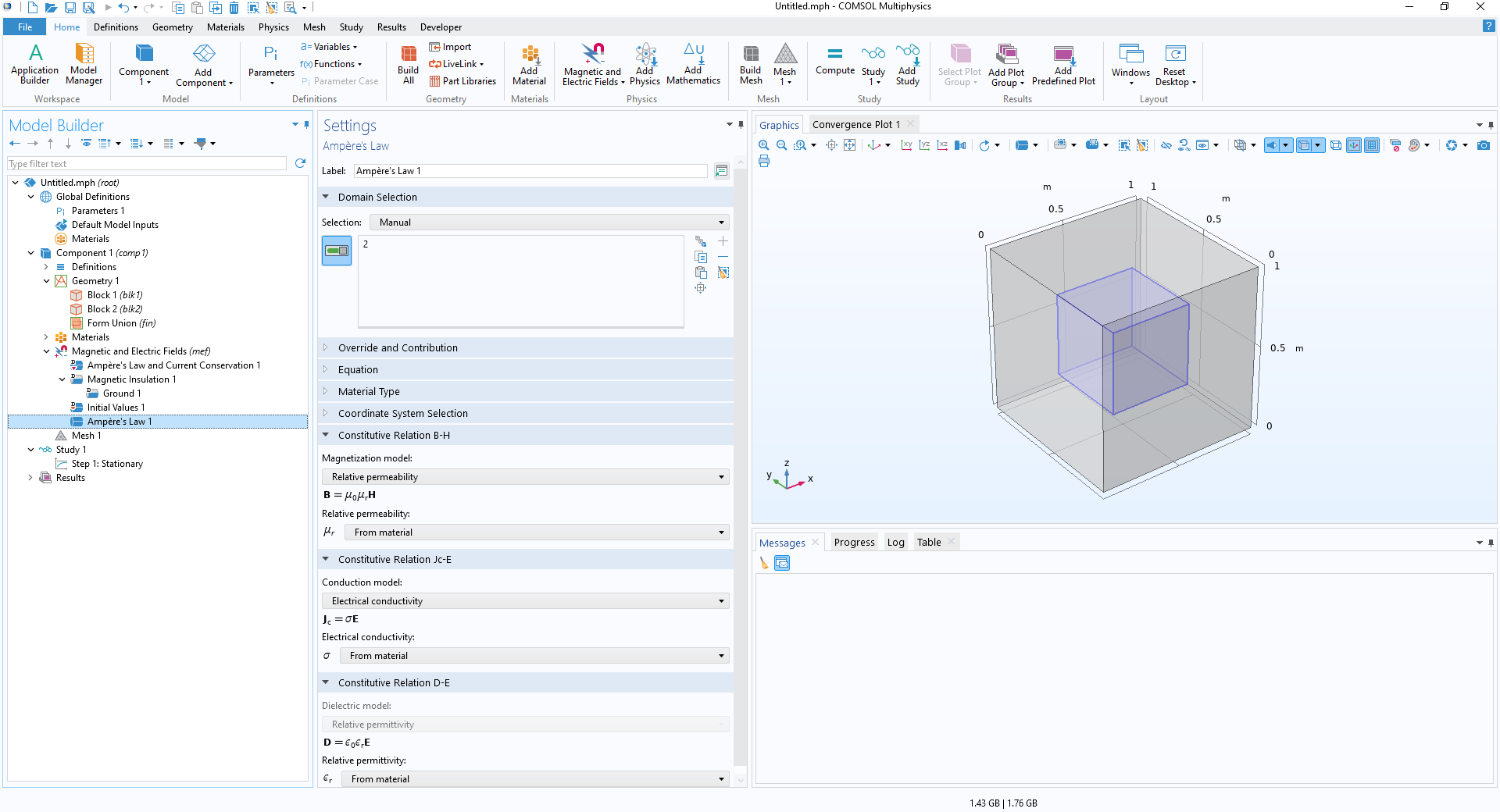Click the Label text field

click(530, 171)
